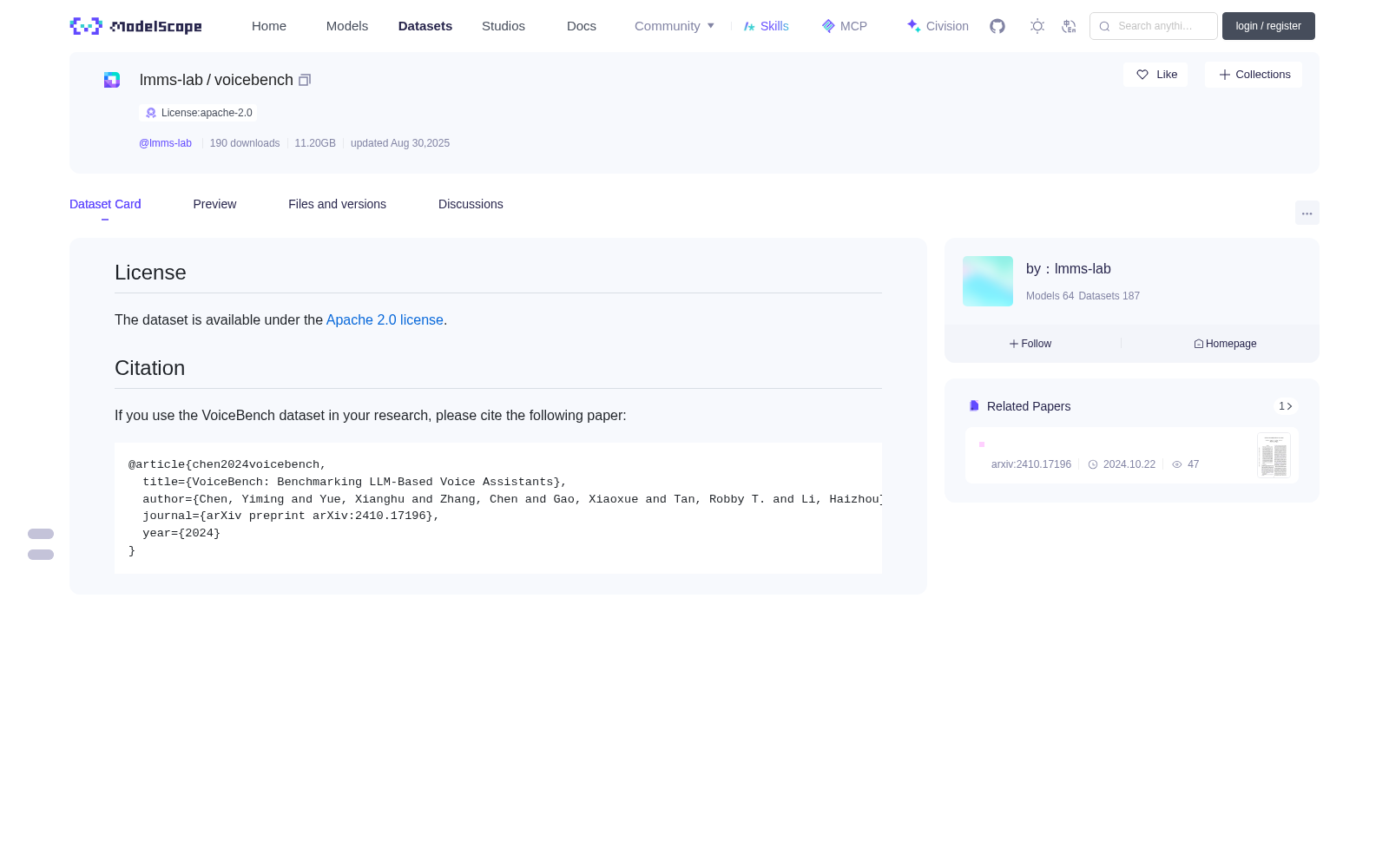The image size is (1389, 868).
Task: Click the login / register button
Action: [1268, 26]
